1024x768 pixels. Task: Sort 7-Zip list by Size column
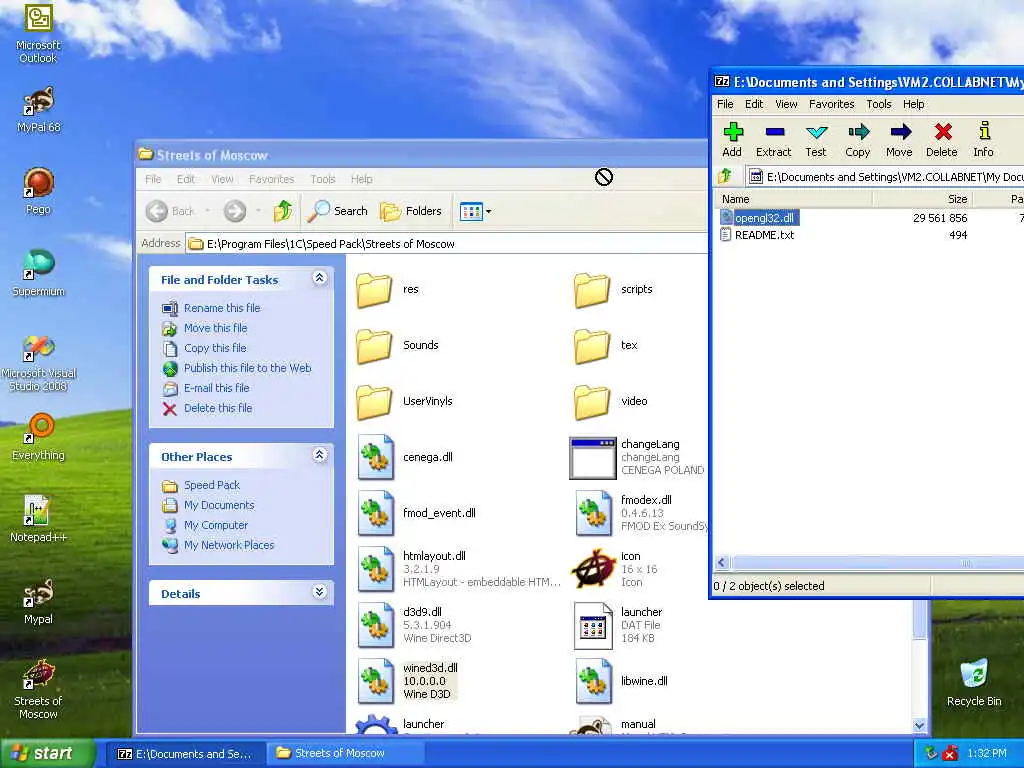[923, 199]
